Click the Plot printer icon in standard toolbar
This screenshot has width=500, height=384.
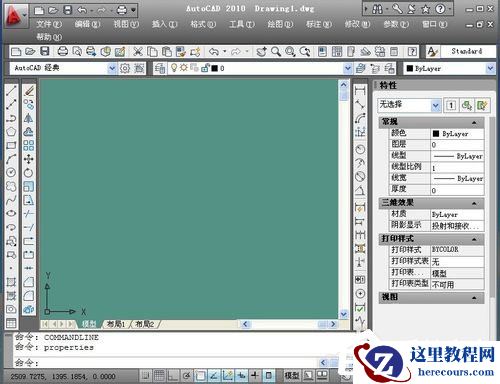coord(63,51)
